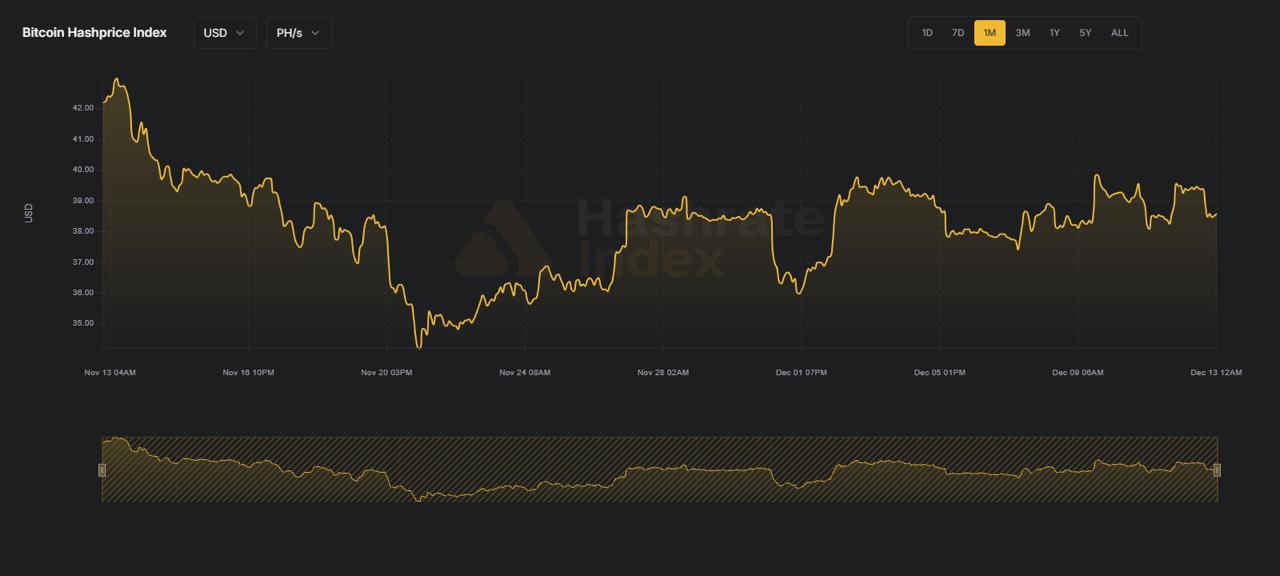The image size is (1280, 576).
Task: Click the right range selector handle
Action: click(x=1217, y=468)
